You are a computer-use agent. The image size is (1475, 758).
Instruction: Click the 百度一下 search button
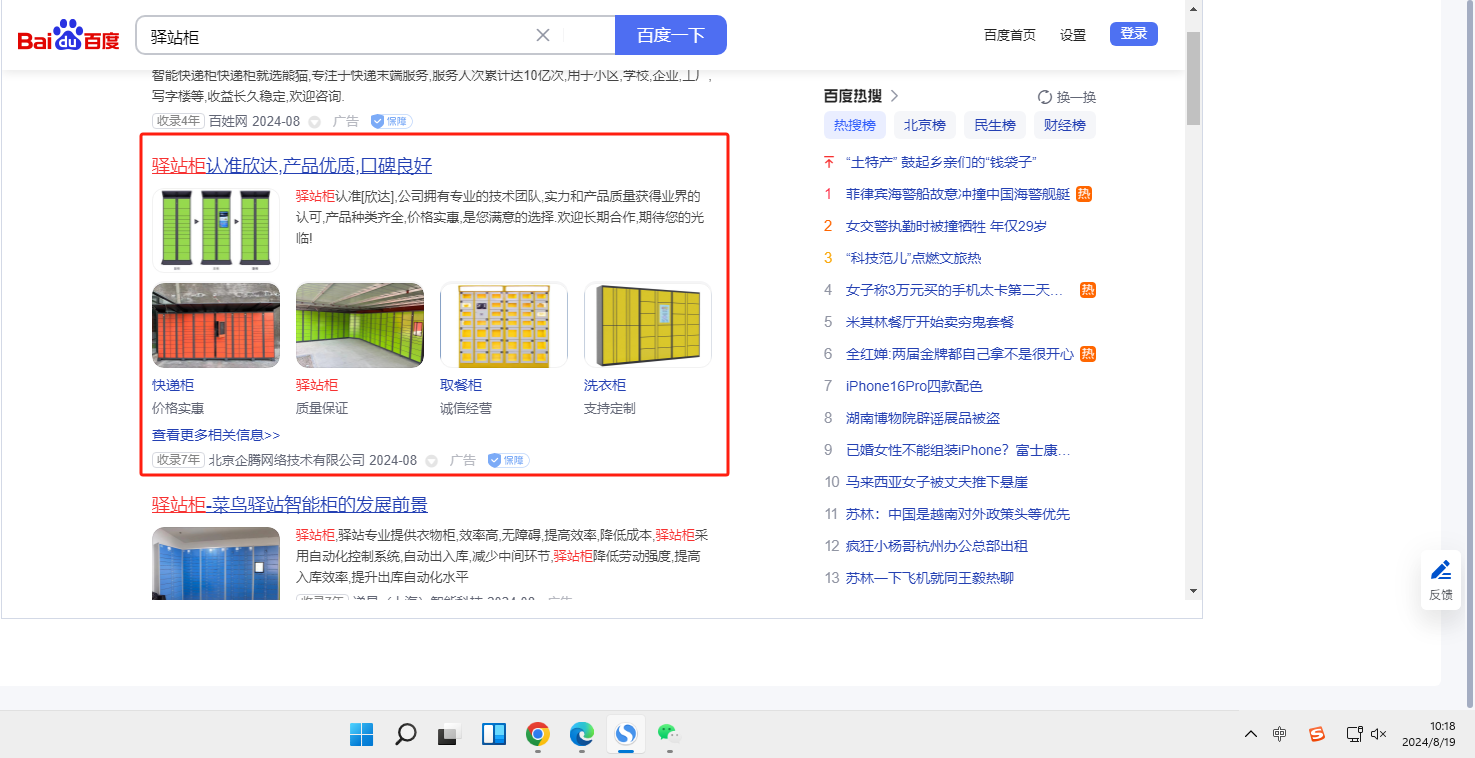click(x=671, y=35)
